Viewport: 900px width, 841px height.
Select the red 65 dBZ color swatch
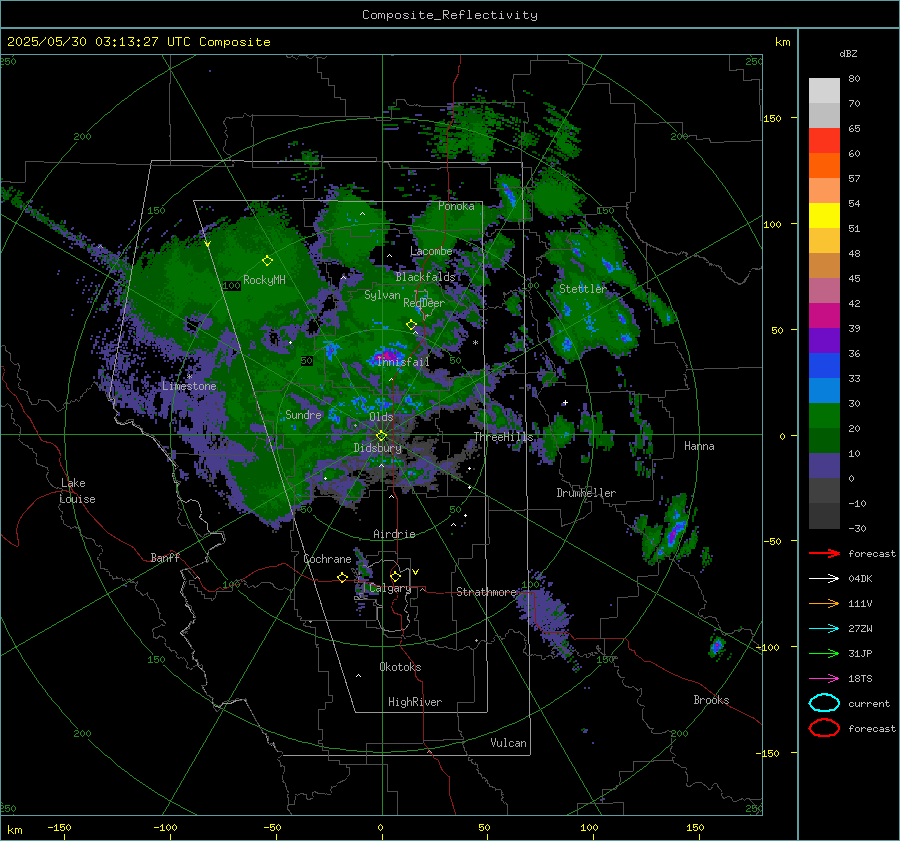(824, 140)
